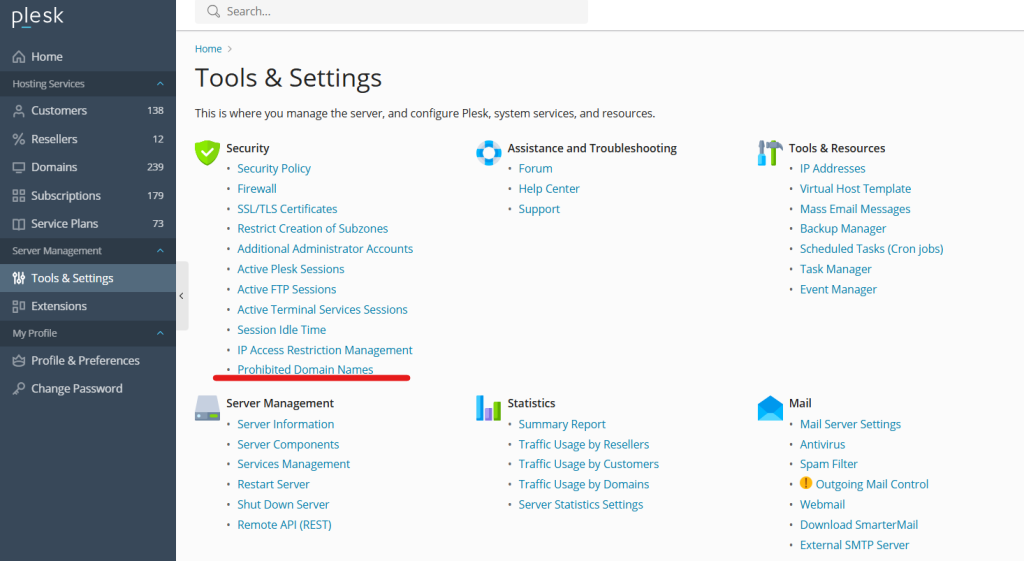Collapse the sidebar with the arrow handle
1024x561 pixels.
[x=182, y=296]
